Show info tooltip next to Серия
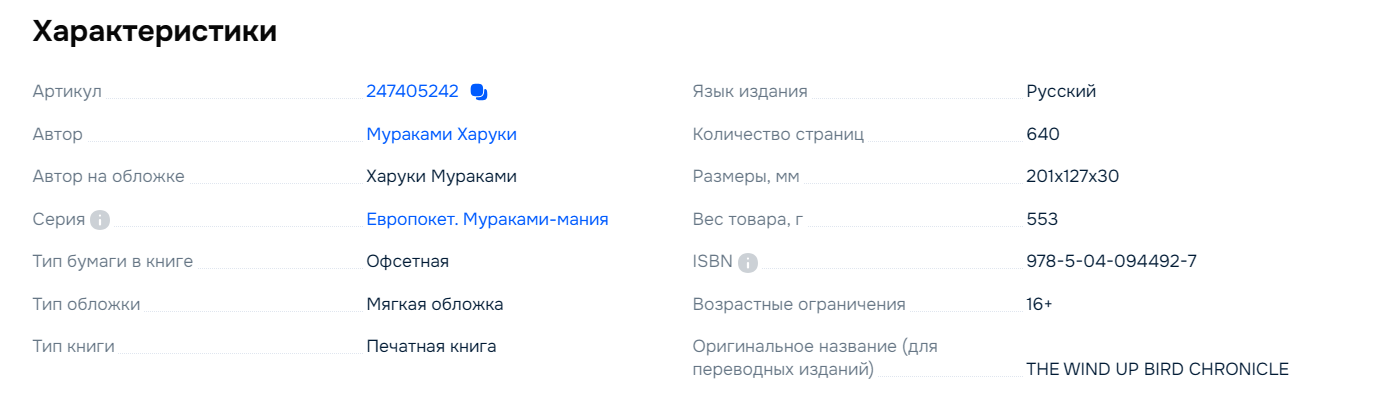 99,220
